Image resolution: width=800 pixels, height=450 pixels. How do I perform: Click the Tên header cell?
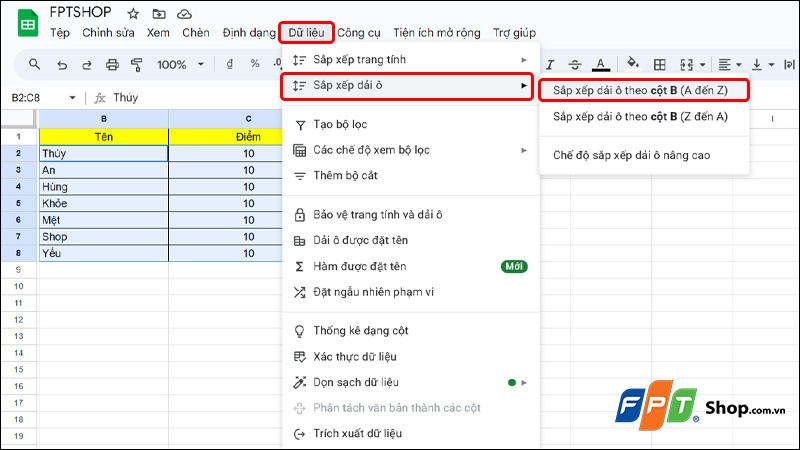(x=104, y=137)
